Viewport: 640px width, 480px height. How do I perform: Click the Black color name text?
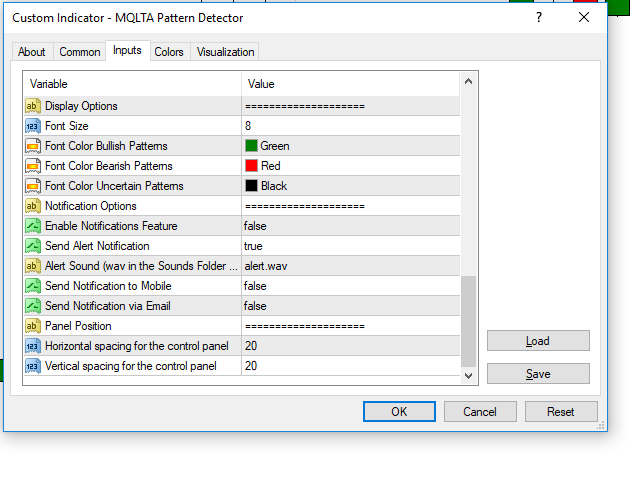274,186
